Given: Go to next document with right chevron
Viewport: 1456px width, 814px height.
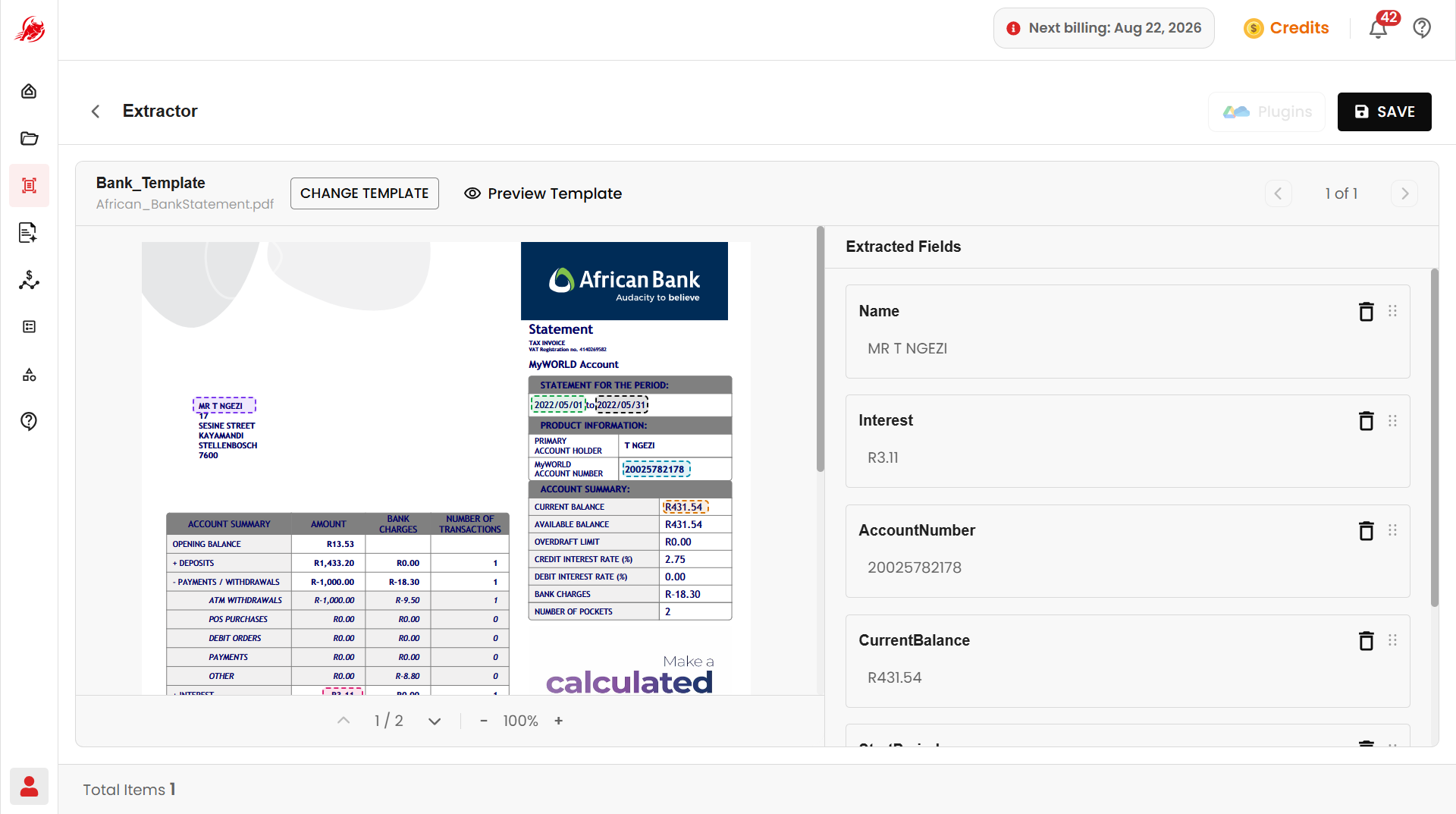Looking at the screenshot, I should (x=1404, y=193).
